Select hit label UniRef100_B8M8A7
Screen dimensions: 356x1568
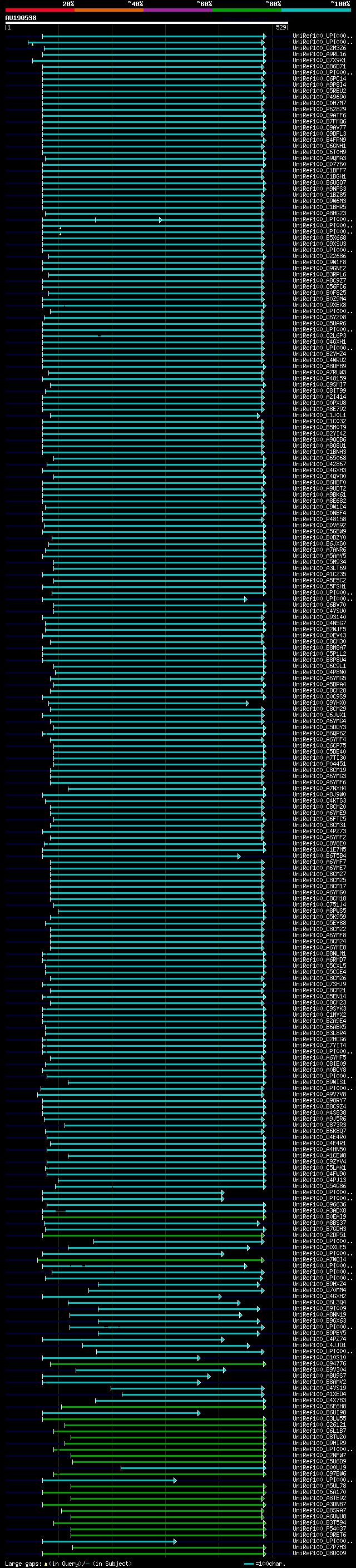tap(319, 647)
